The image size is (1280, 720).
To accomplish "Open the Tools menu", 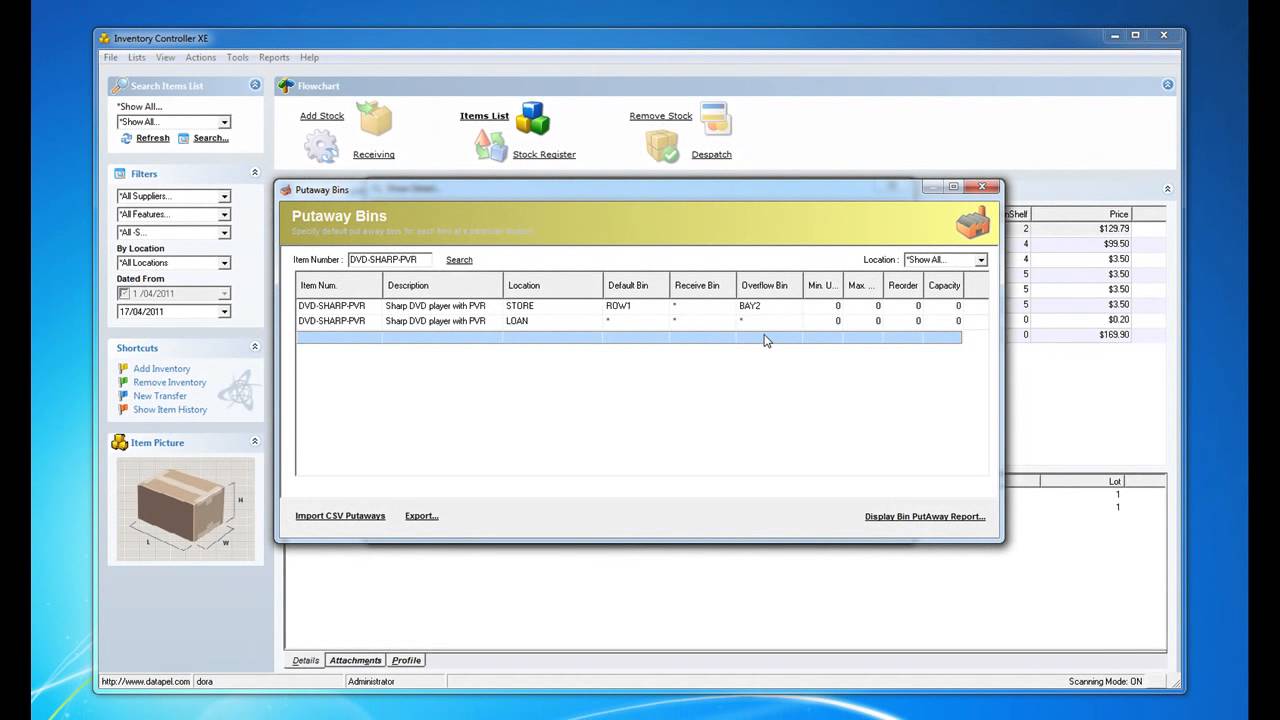I will pos(237,58).
